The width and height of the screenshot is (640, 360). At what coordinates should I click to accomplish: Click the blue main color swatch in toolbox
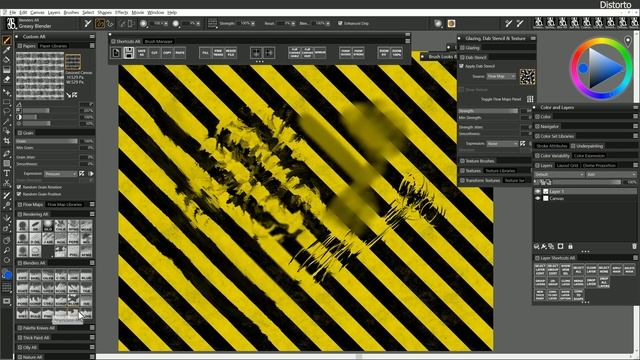(x=7, y=275)
